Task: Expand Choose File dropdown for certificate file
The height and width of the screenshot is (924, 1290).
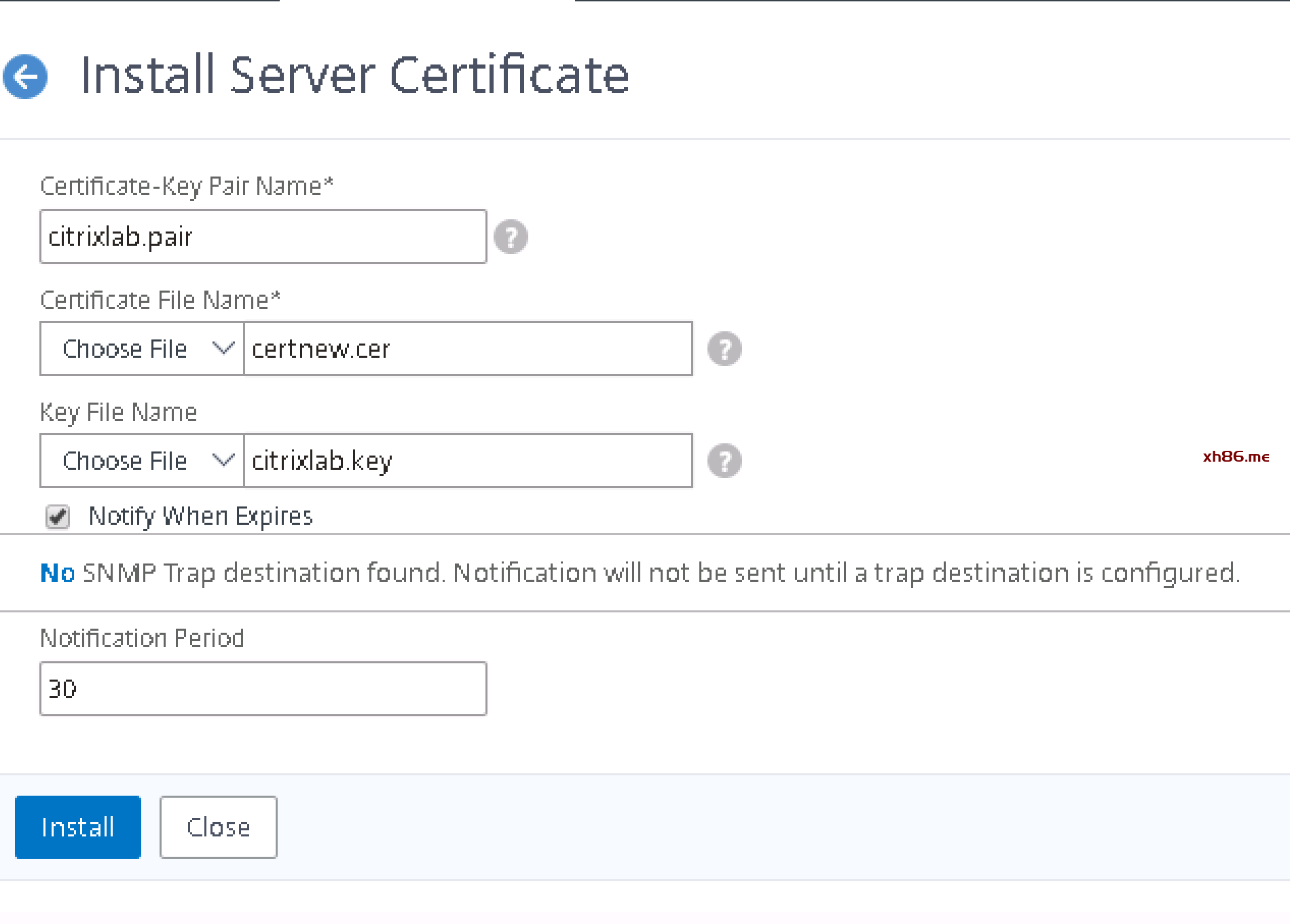Action: pos(142,349)
